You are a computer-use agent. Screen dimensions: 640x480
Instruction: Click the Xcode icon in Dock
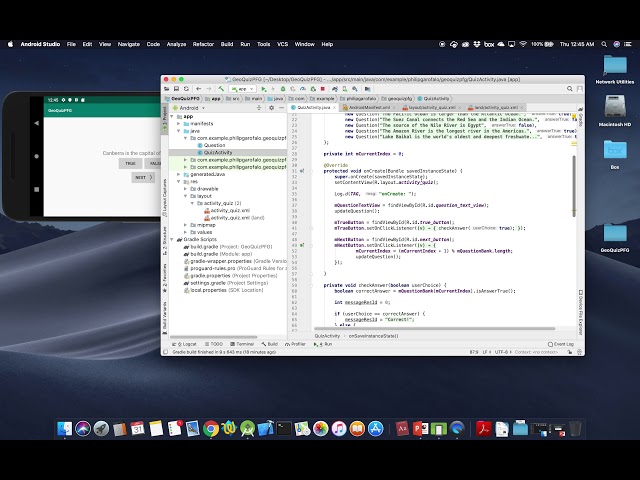pos(266,429)
